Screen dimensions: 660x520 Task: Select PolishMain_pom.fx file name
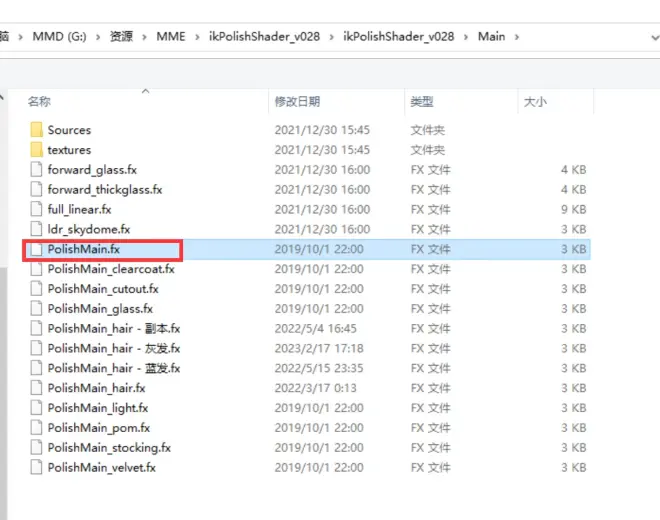99,428
